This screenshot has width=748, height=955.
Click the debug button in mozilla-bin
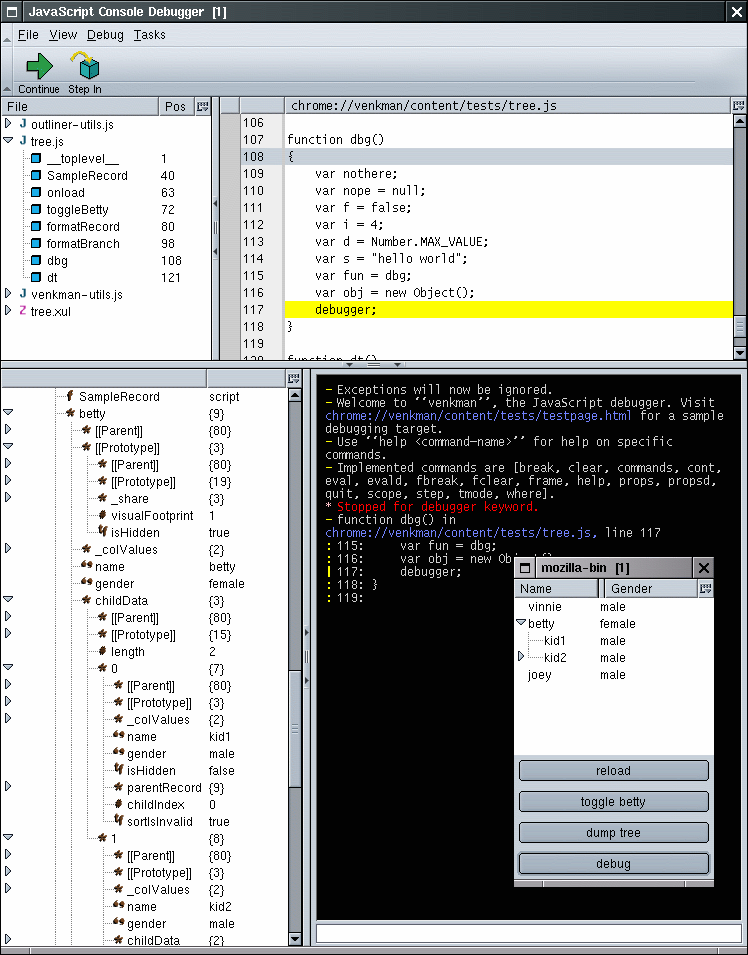click(613, 864)
